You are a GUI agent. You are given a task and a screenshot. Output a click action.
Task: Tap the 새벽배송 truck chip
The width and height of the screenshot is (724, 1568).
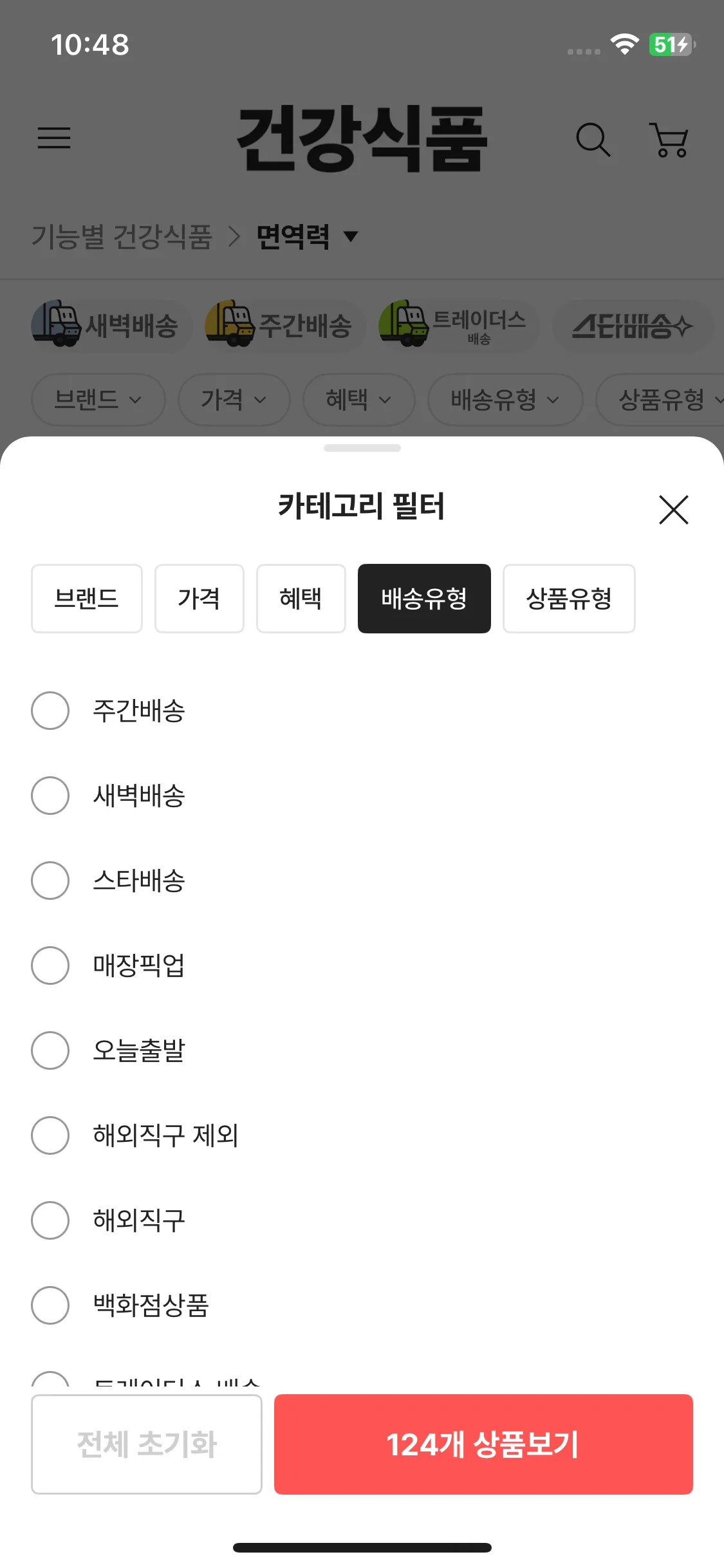point(111,326)
